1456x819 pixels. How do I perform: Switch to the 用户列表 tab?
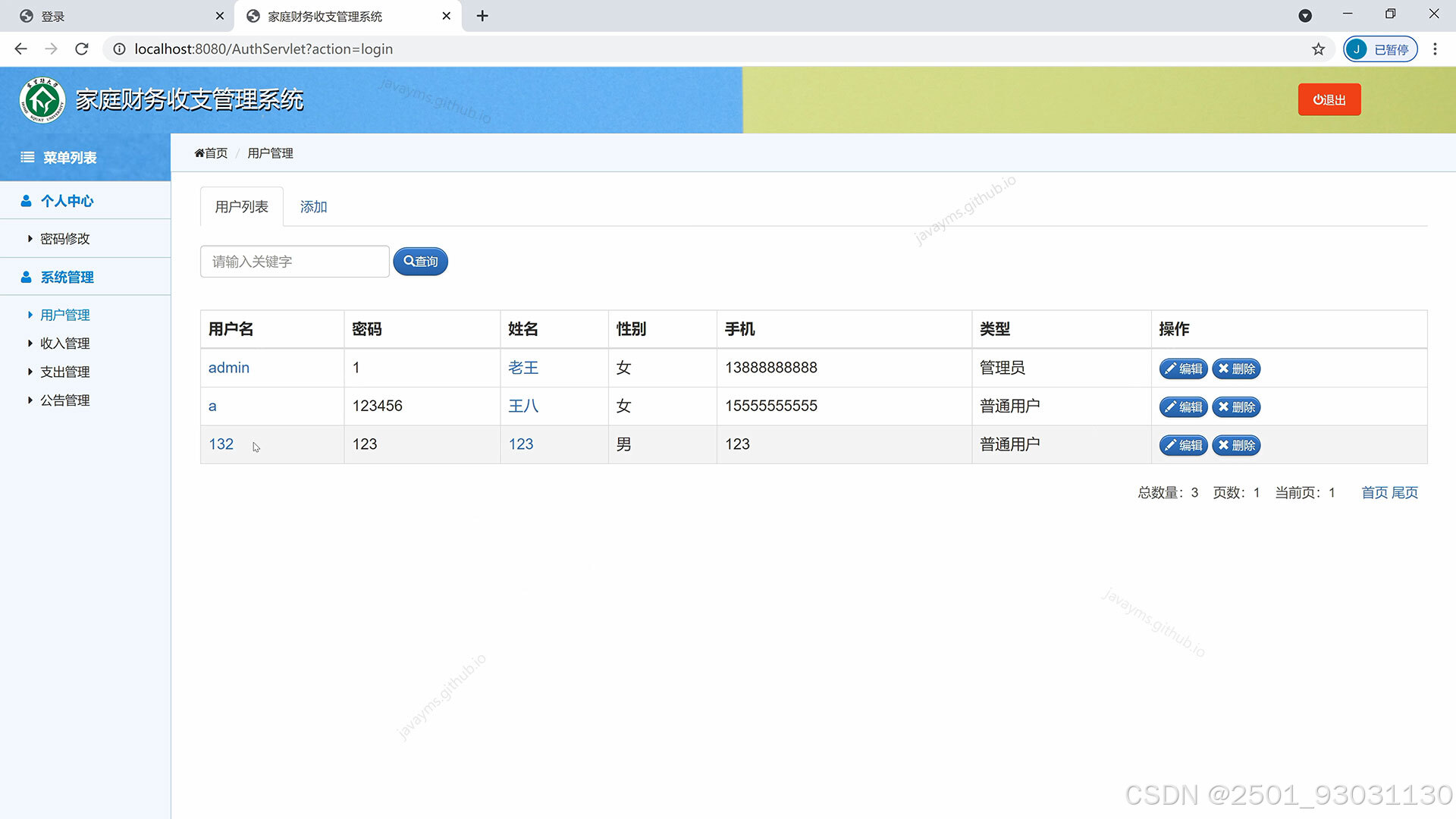point(242,207)
